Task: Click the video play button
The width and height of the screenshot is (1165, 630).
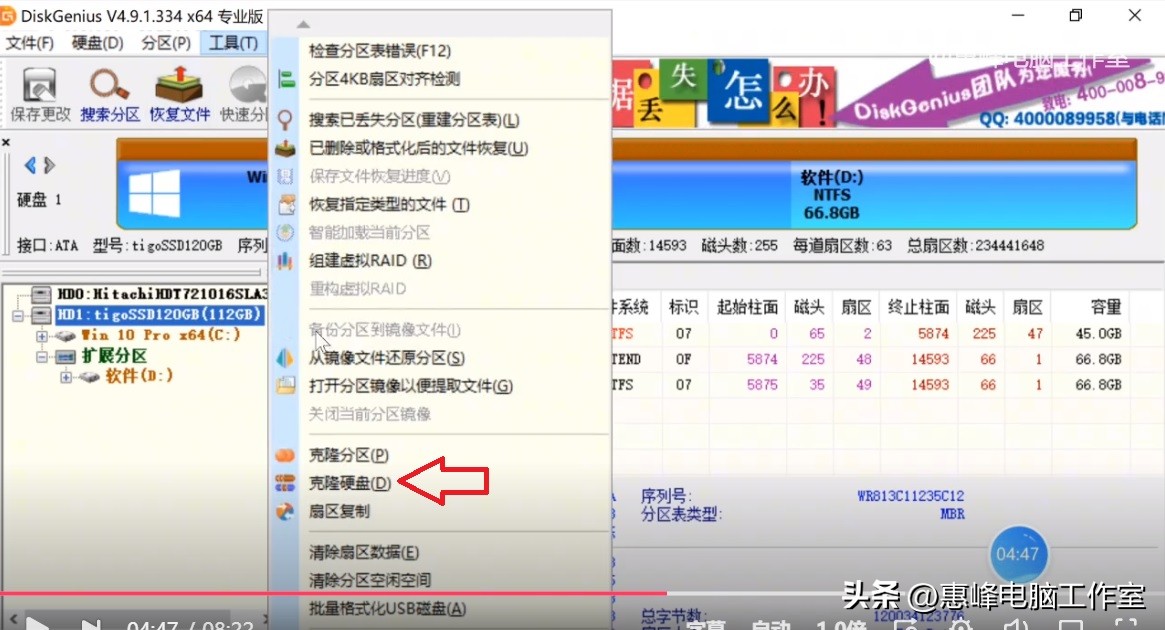Action: click(x=37, y=624)
